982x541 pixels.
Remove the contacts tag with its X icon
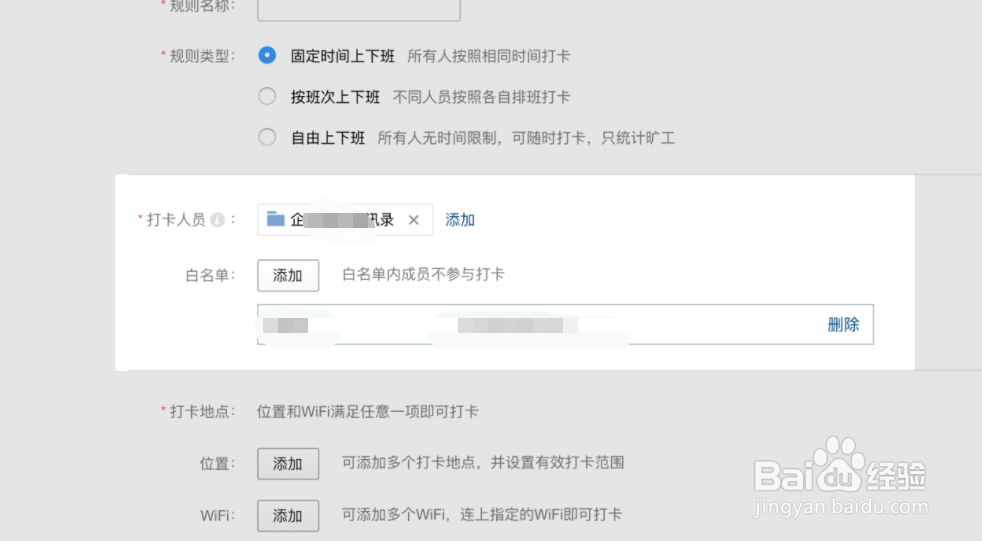click(x=413, y=220)
